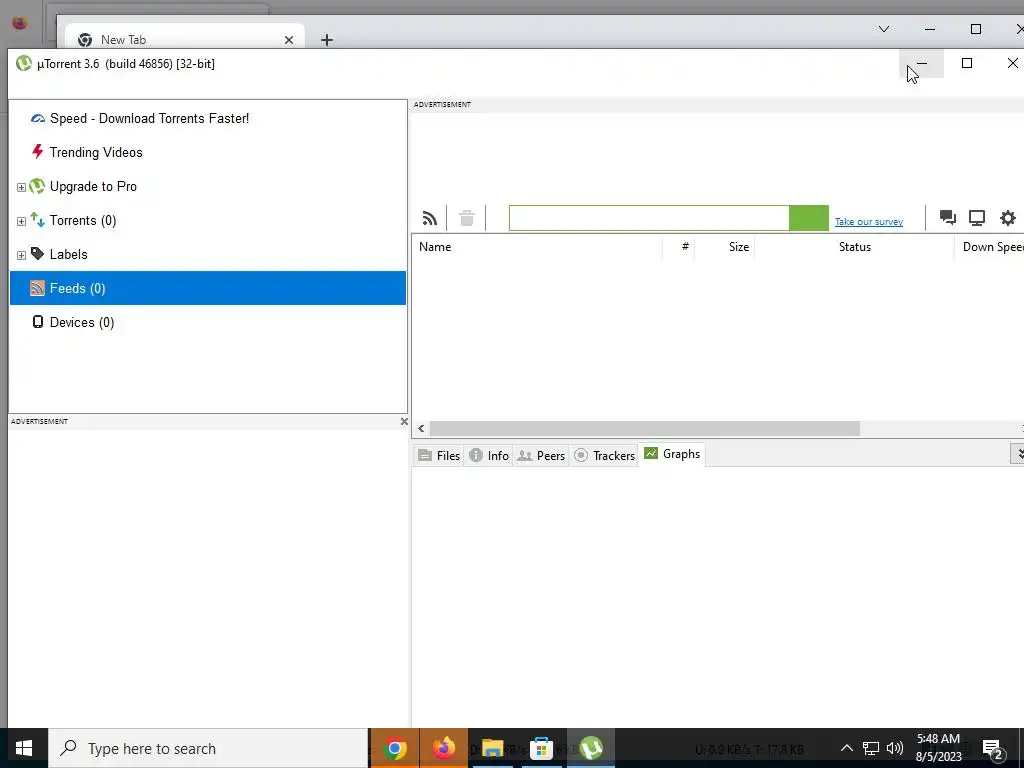Click the Add RSS Feed toolbar icon
This screenshot has height=768, width=1024.
[430, 218]
